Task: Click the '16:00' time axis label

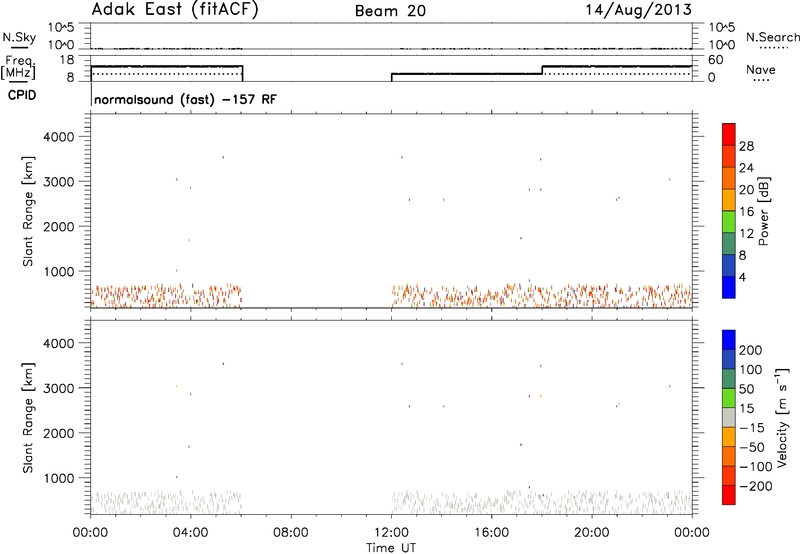Action: (x=491, y=533)
